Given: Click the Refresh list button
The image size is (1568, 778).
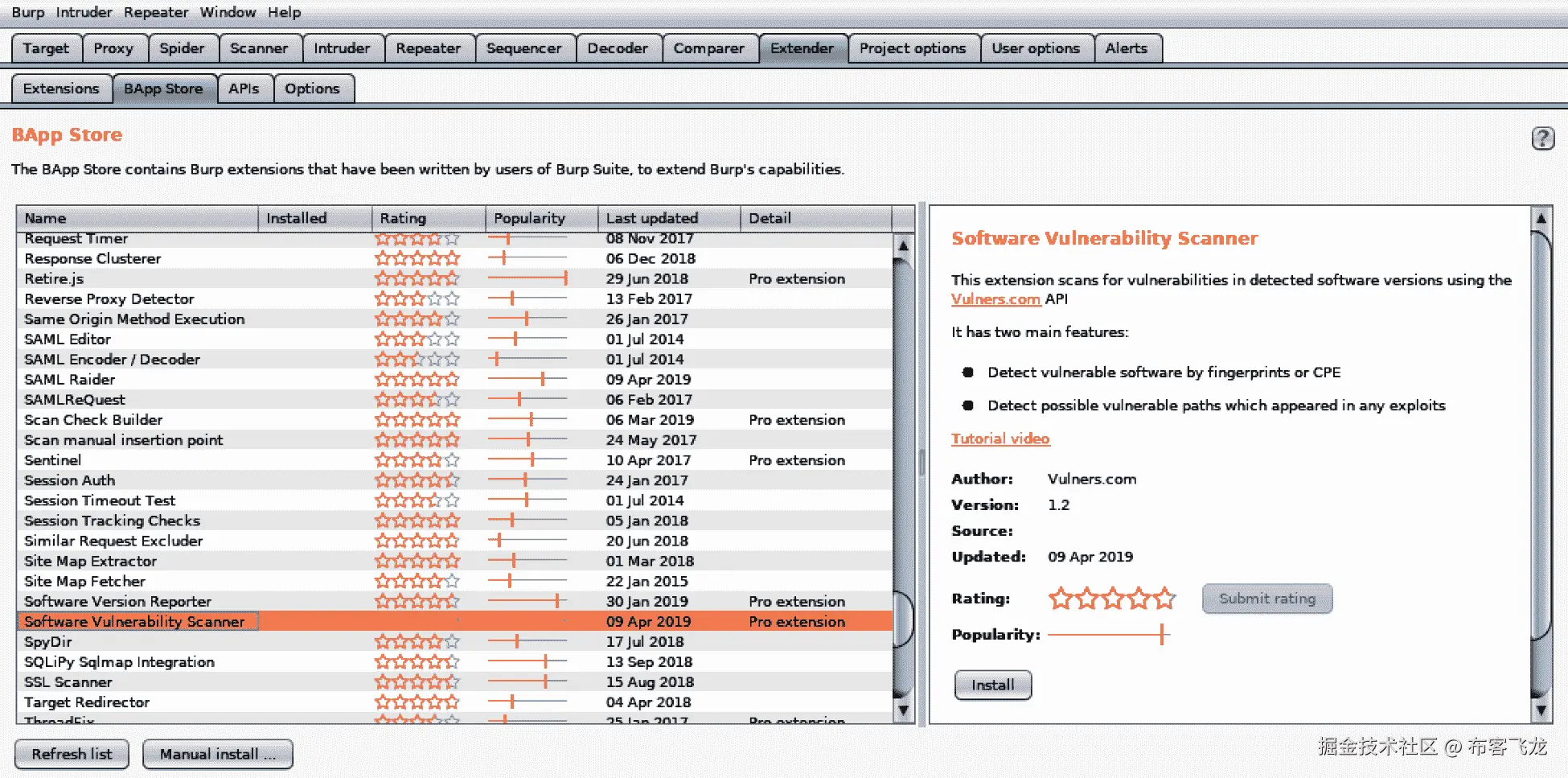Looking at the screenshot, I should coord(72,754).
